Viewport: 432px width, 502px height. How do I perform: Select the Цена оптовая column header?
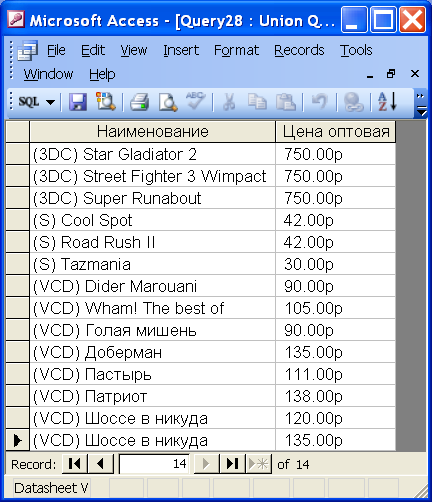pos(336,132)
